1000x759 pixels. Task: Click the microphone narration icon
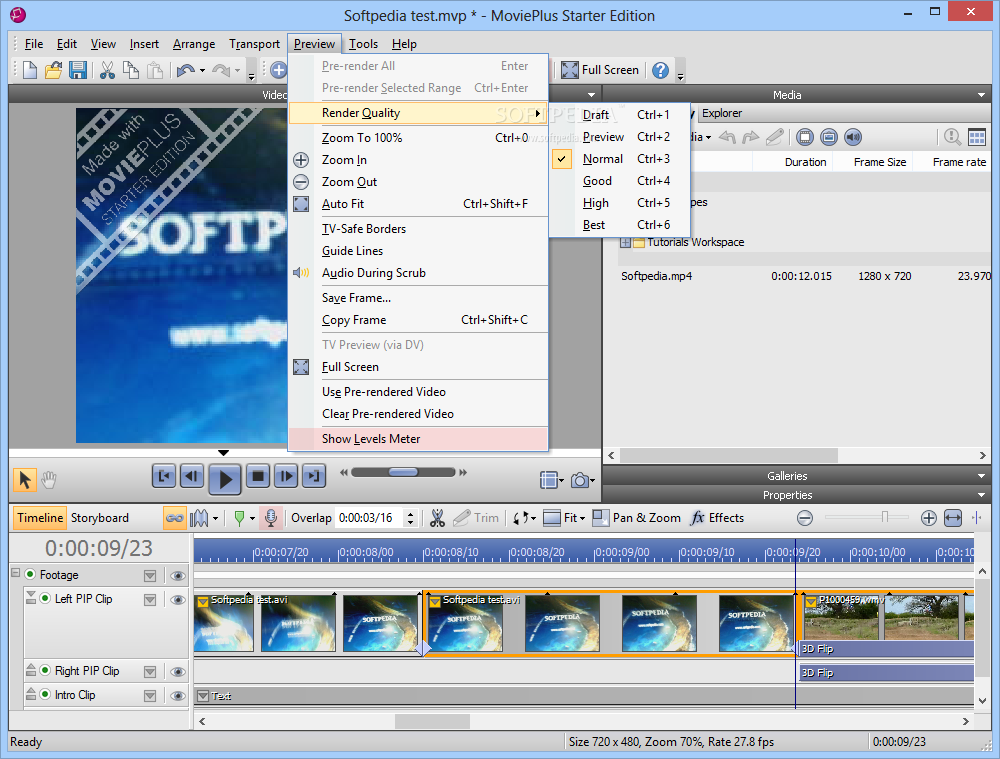coord(270,518)
